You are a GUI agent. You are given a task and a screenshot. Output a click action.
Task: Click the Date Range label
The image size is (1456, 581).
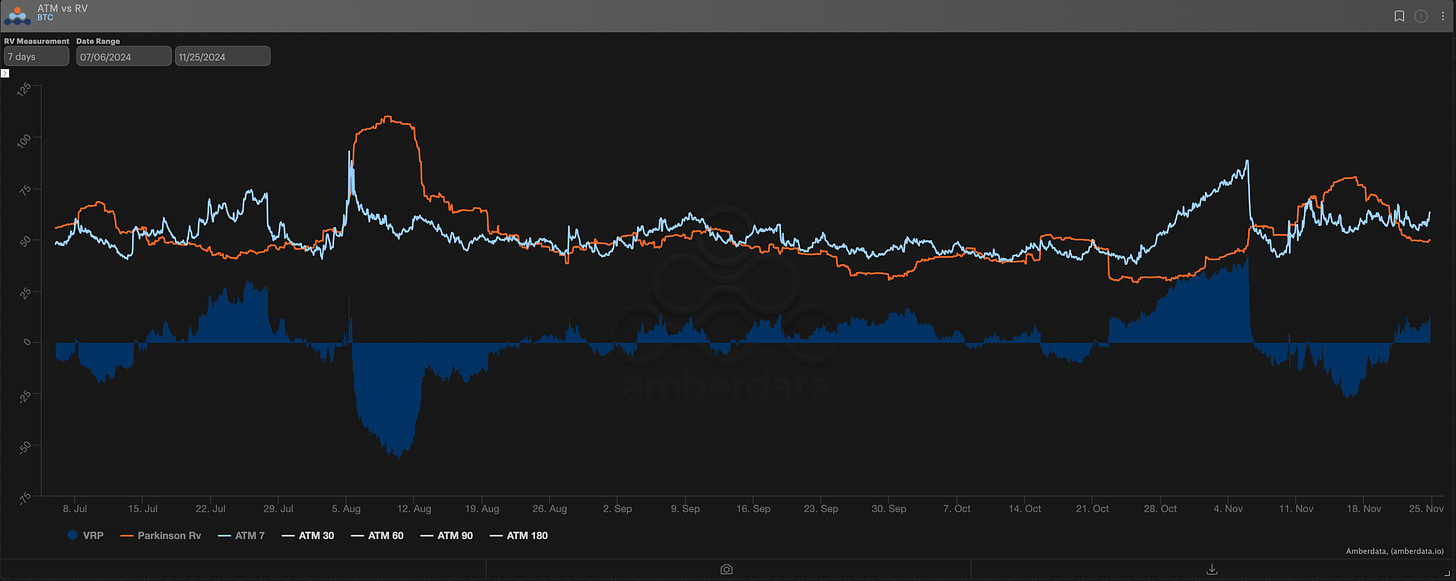pyautogui.click(x=97, y=40)
